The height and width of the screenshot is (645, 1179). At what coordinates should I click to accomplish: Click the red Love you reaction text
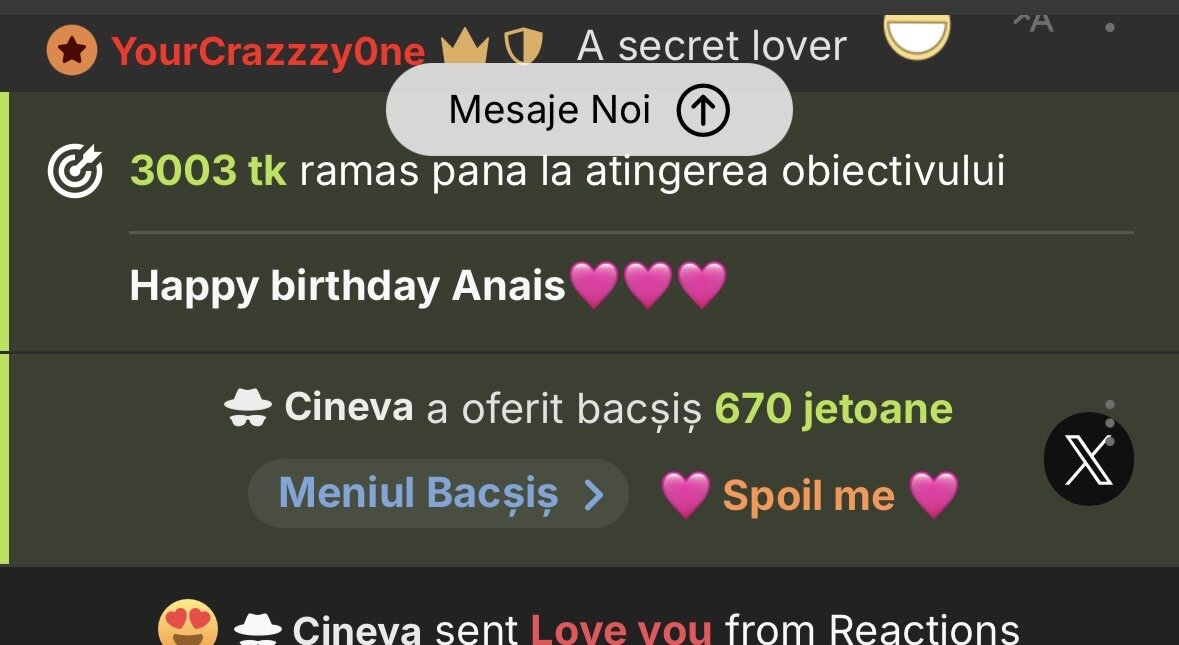pos(621,630)
